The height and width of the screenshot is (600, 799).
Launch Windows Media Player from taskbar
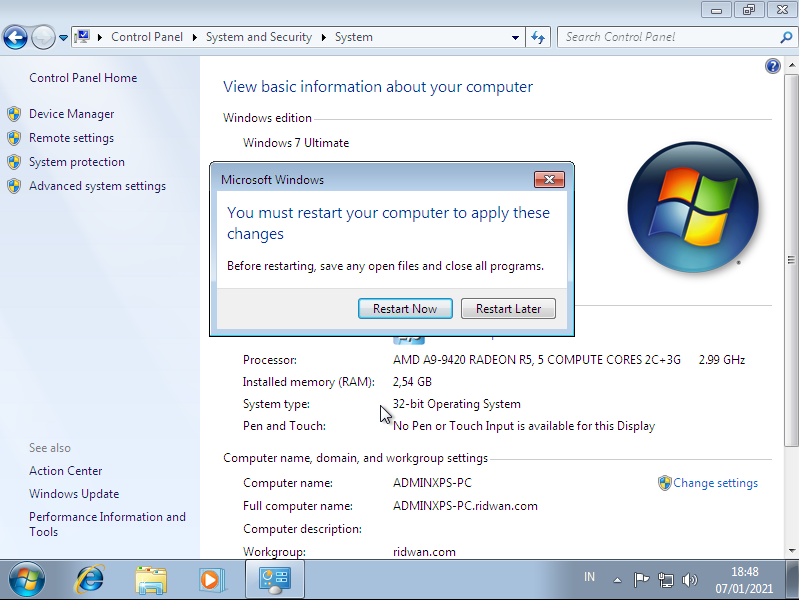211,580
